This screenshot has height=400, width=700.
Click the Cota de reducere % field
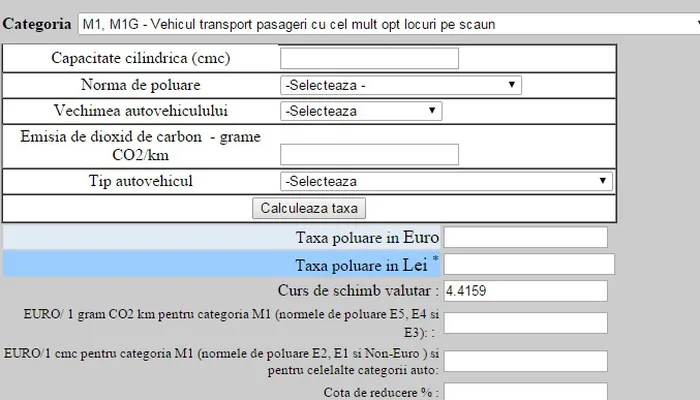click(x=525, y=392)
